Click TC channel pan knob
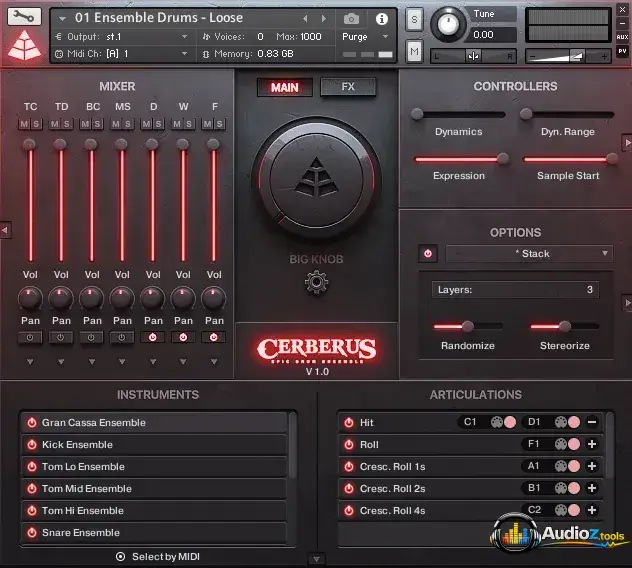Screen dimensions: 632x568 coord(30,298)
